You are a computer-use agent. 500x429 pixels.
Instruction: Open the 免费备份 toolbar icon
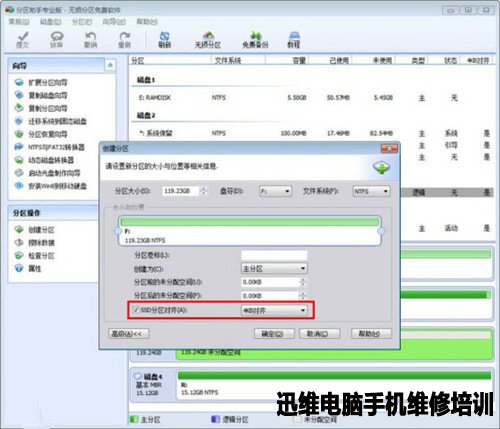(x=255, y=40)
